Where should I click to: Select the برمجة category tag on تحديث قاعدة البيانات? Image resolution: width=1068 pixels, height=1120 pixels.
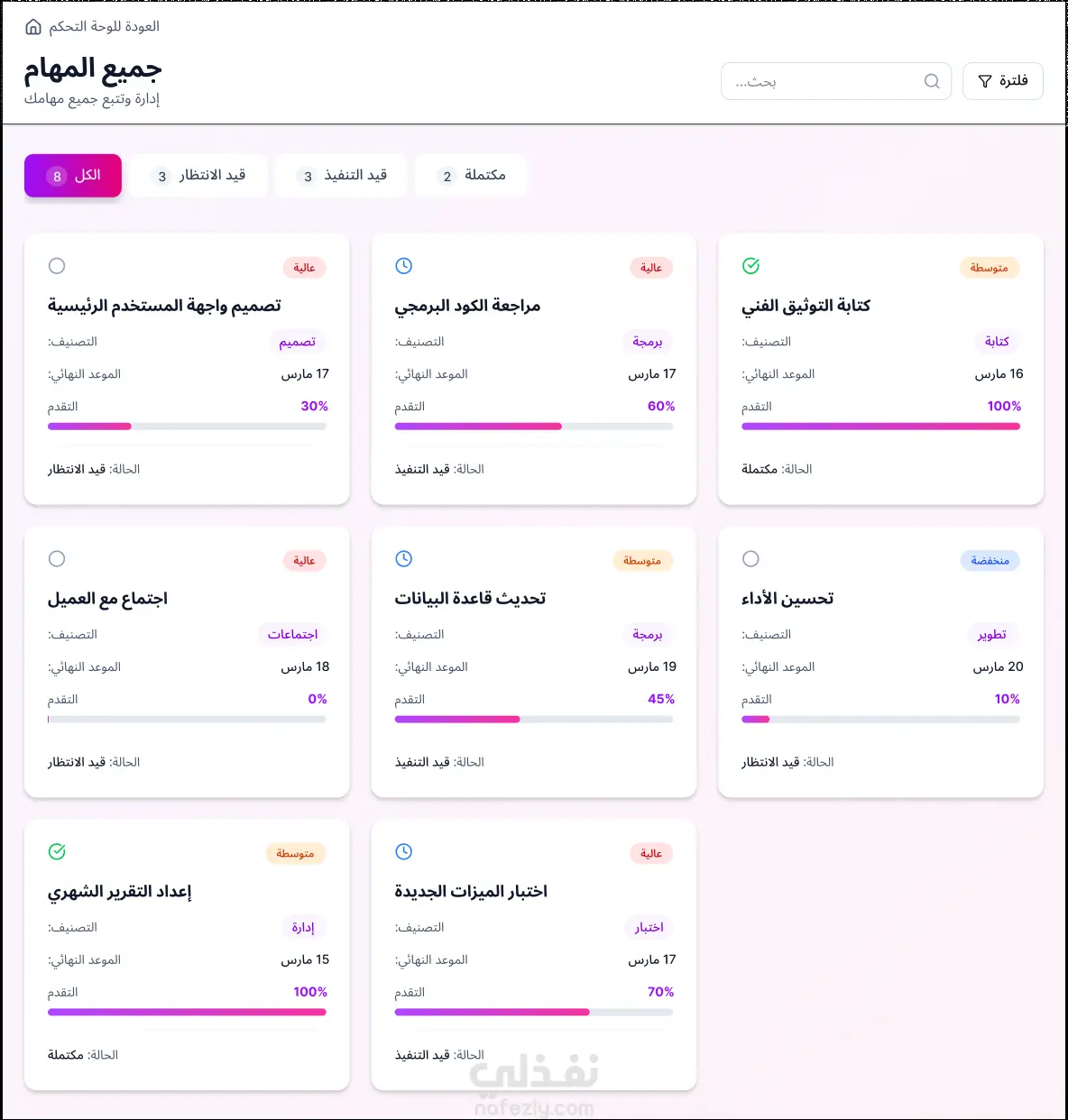[648, 635]
